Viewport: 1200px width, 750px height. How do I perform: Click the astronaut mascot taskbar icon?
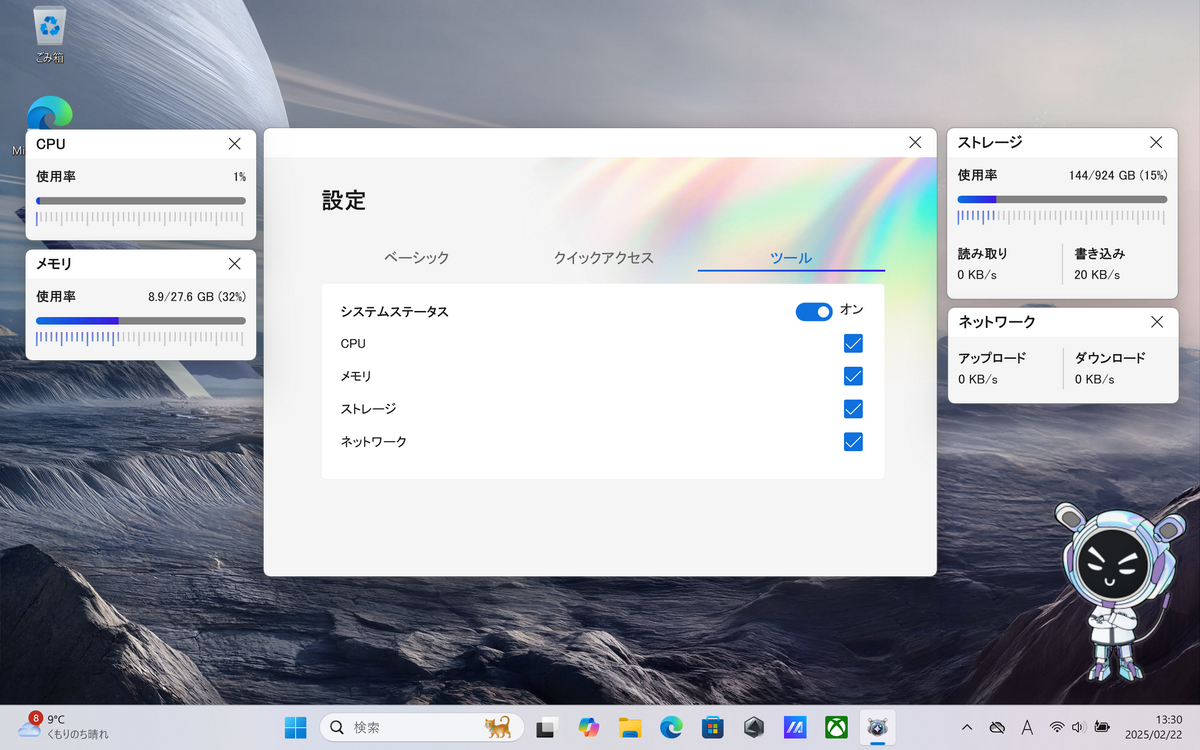pyautogui.click(x=878, y=727)
